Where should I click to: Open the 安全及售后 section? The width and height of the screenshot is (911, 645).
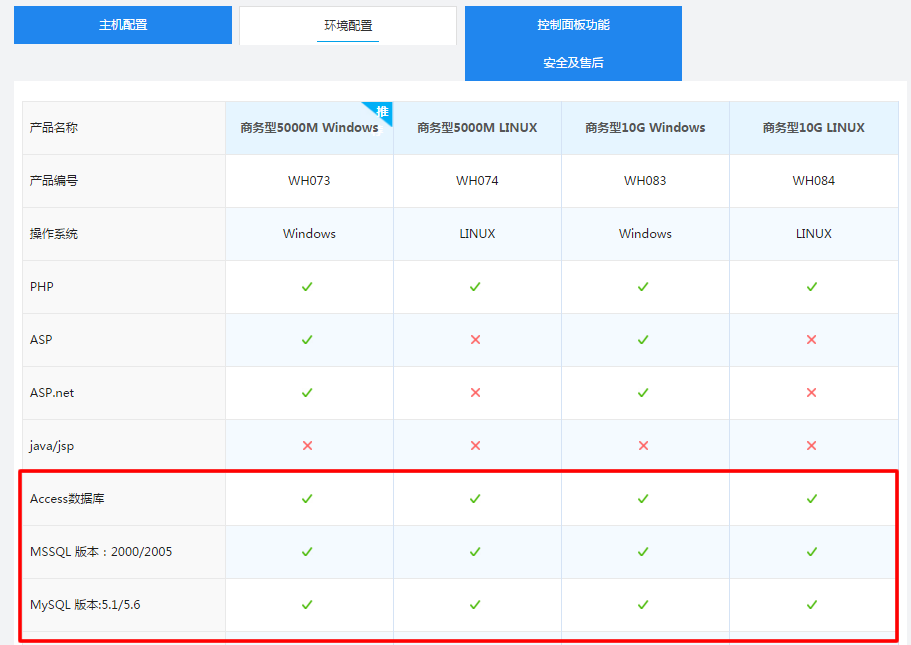pos(572,62)
